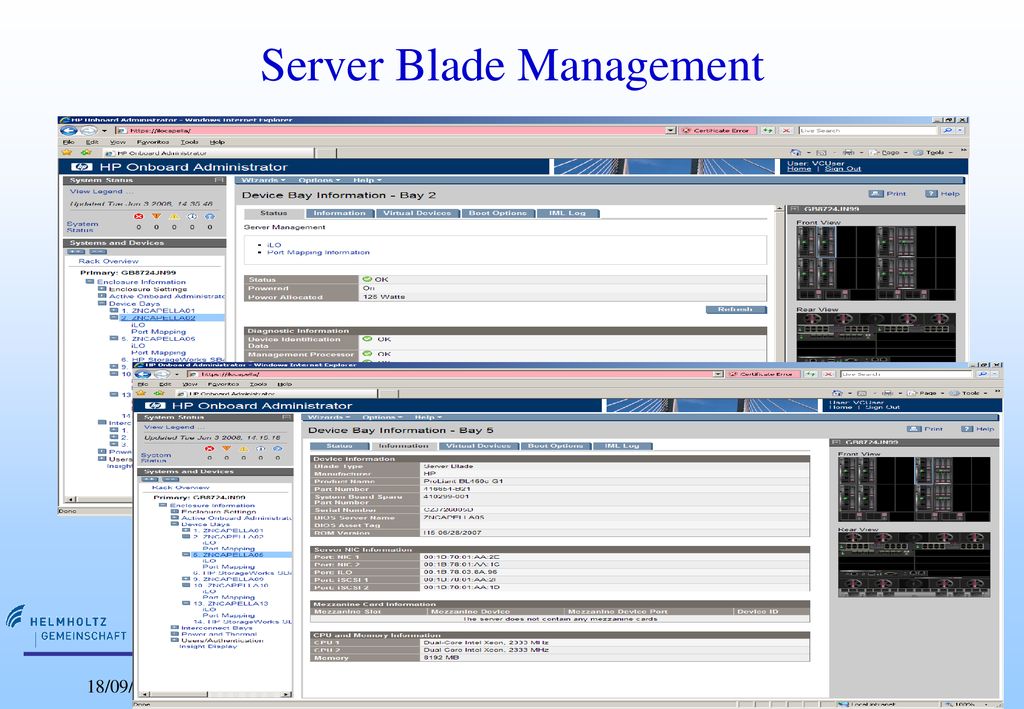Click the Favorites star in Bay 2 window

67,153
